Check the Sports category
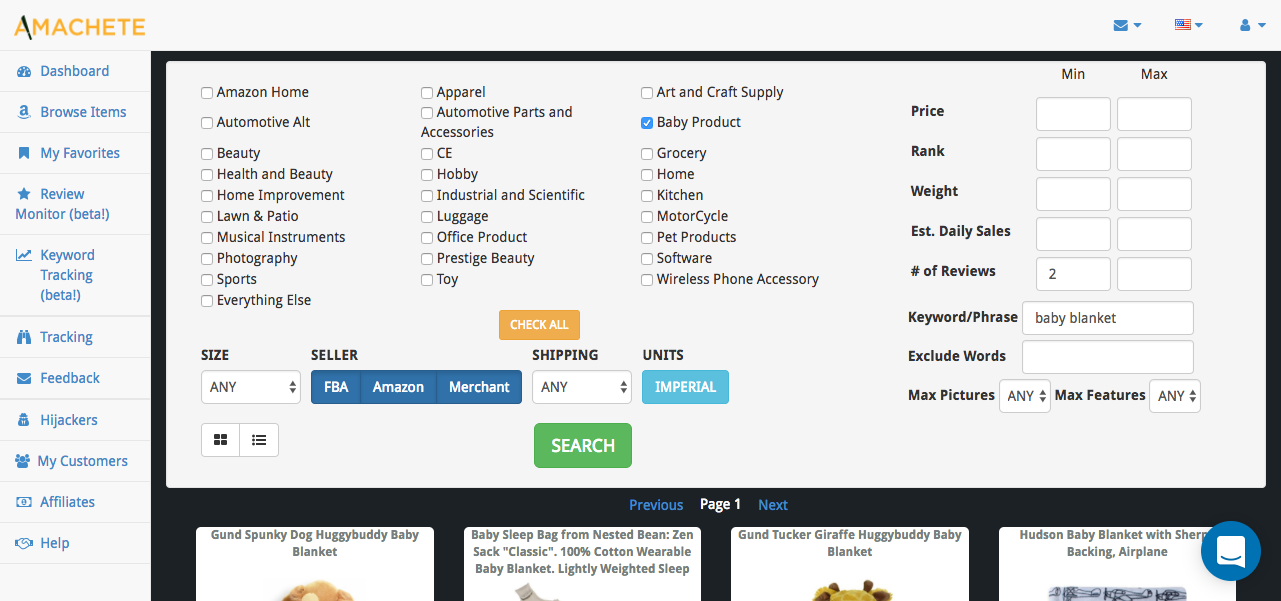This screenshot has height=601, width=1281. (207, 280)
